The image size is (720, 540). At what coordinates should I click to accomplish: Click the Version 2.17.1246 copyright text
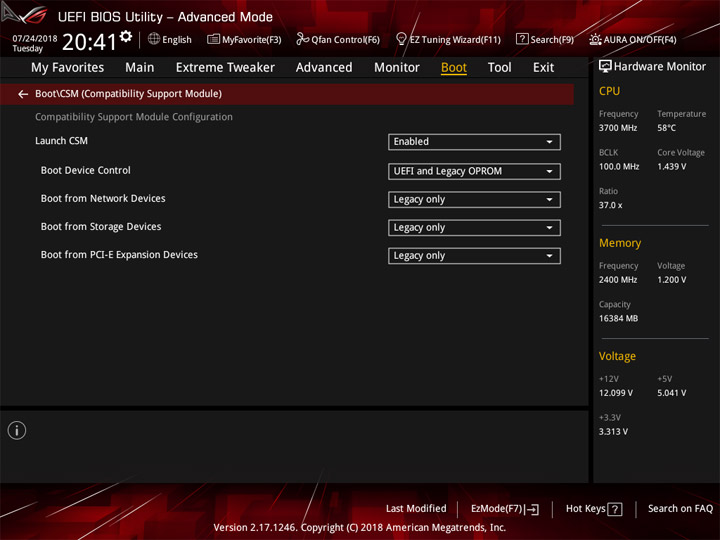(360, 528)
